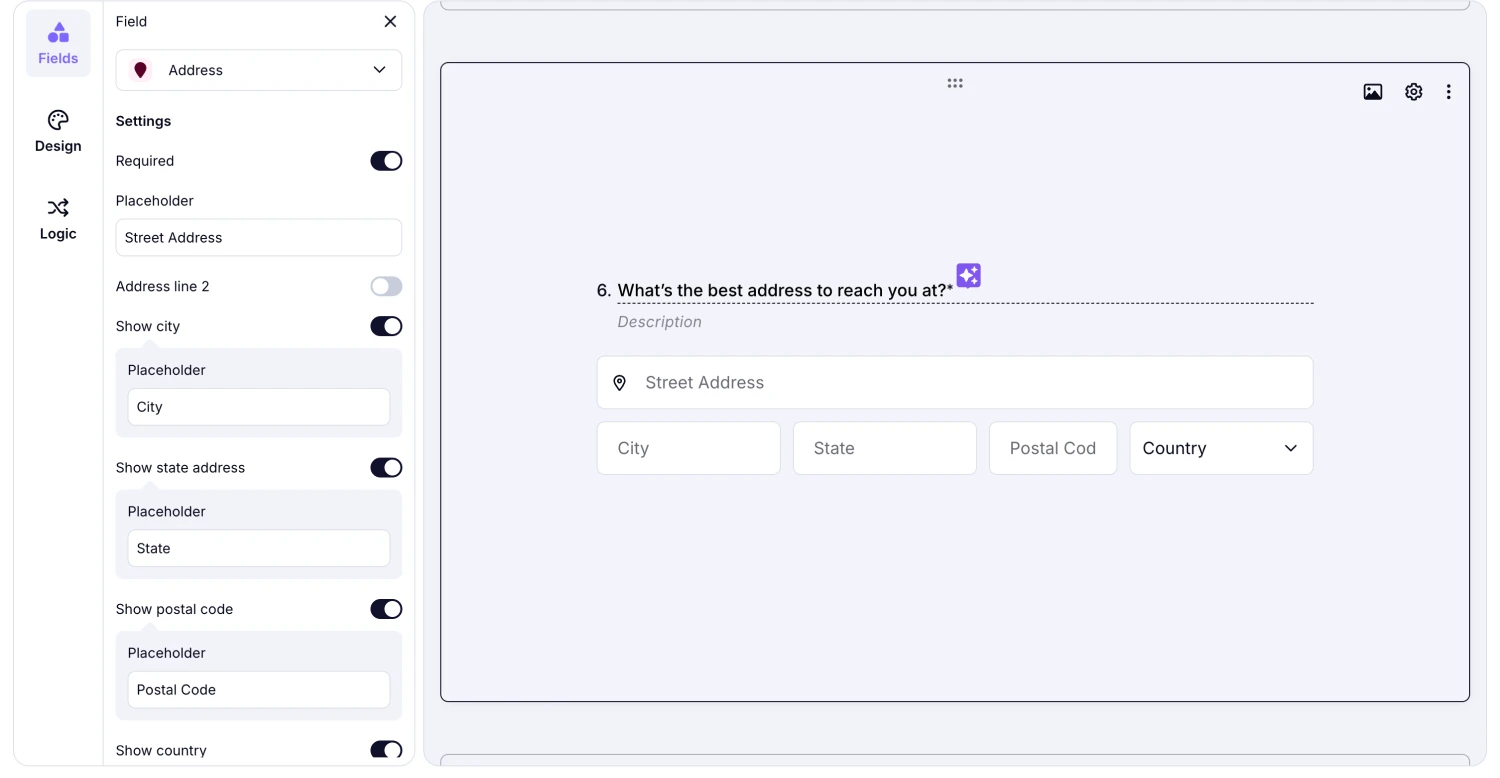Open question settings via gear icon
This screenshot has width=1500, height=778.
click(1413, 91)
